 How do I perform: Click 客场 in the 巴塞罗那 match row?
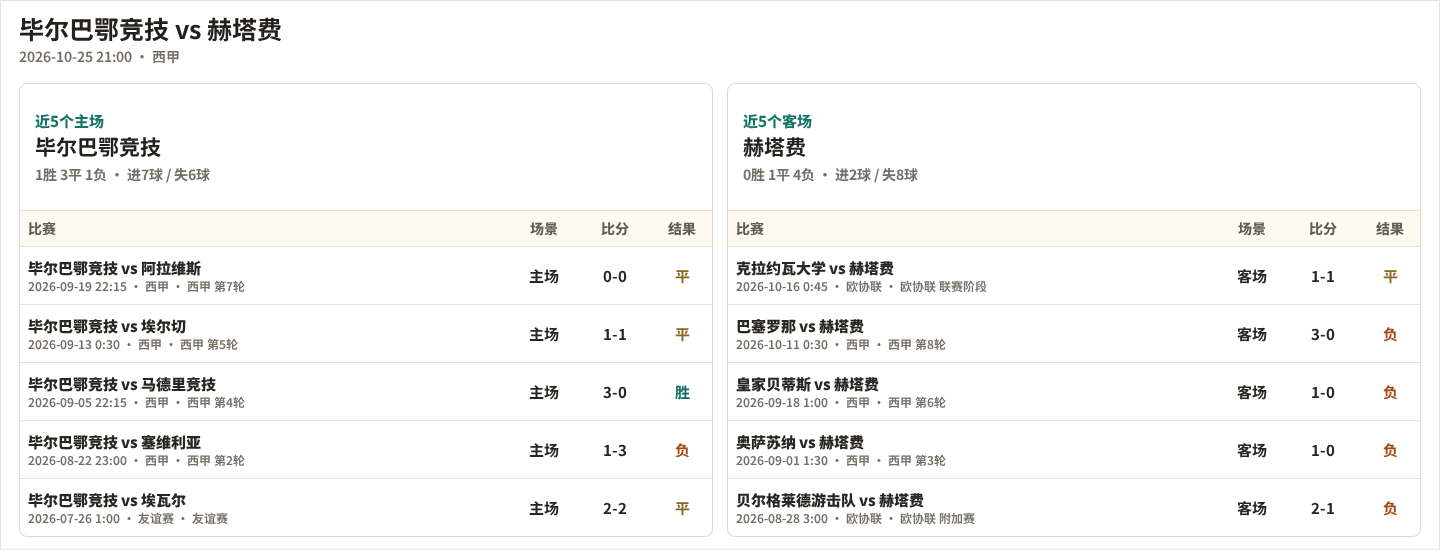(x=1252, y=334)
